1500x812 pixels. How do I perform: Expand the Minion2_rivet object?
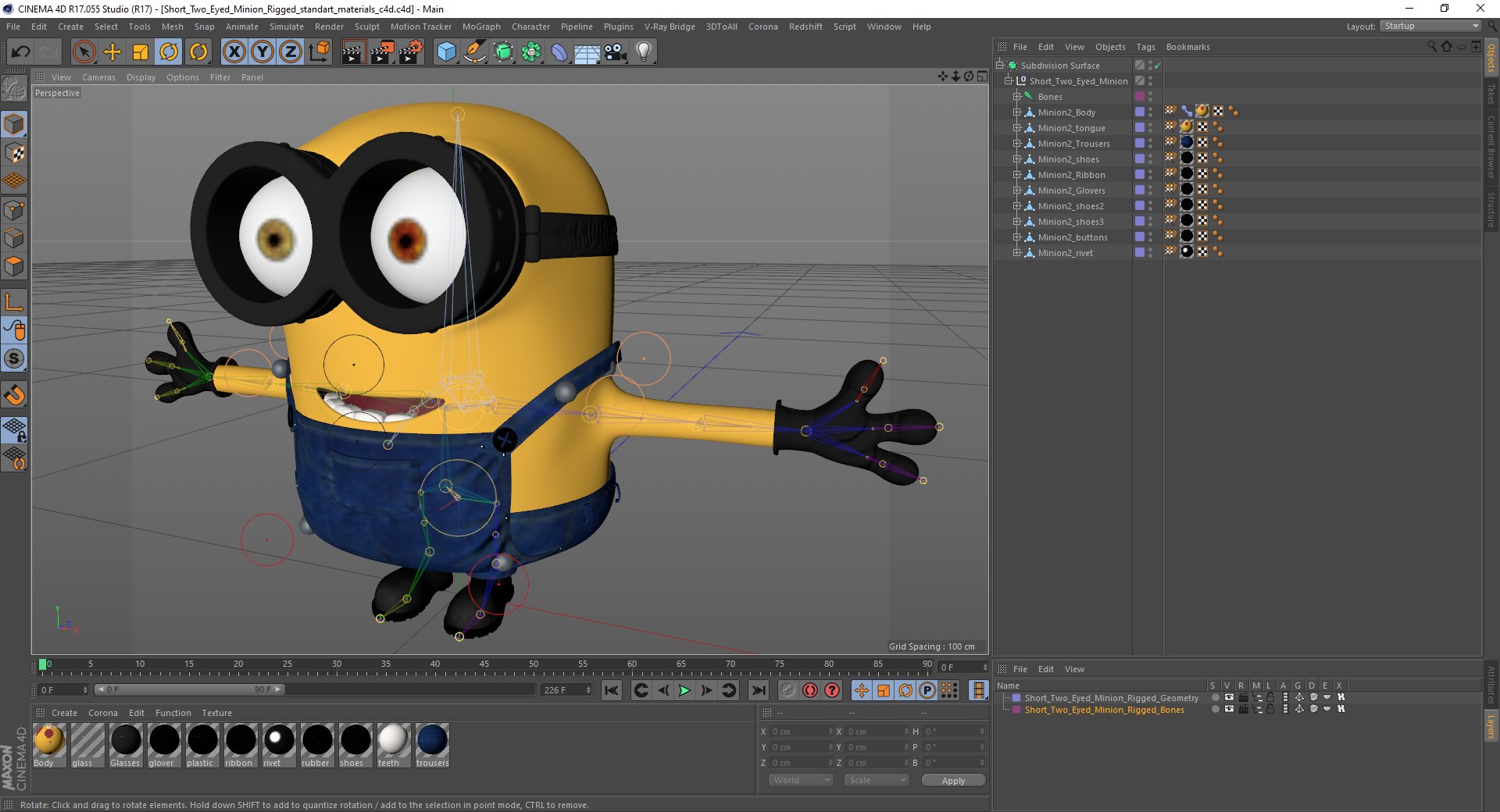click(x=1017, y=252)
